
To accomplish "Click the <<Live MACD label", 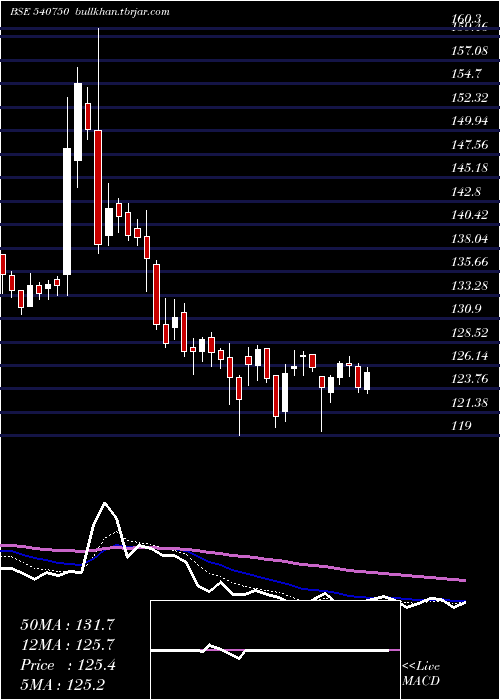I will 421,673.
